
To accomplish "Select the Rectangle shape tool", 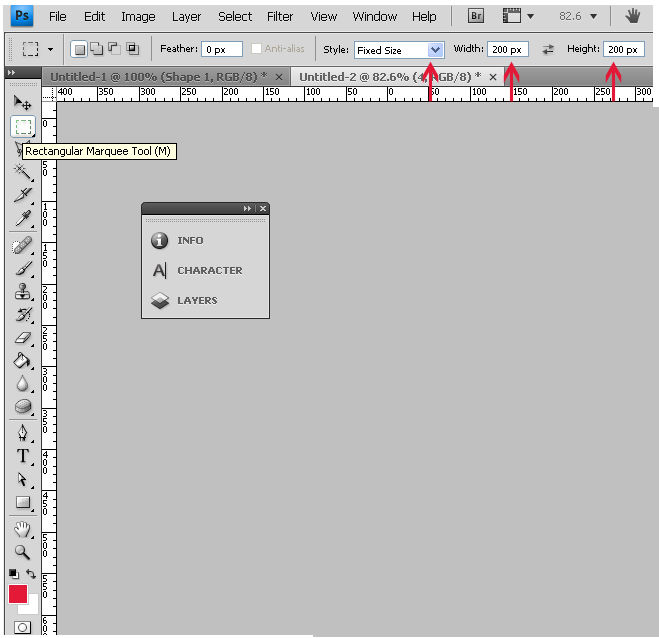I will (x=22, y=502).
